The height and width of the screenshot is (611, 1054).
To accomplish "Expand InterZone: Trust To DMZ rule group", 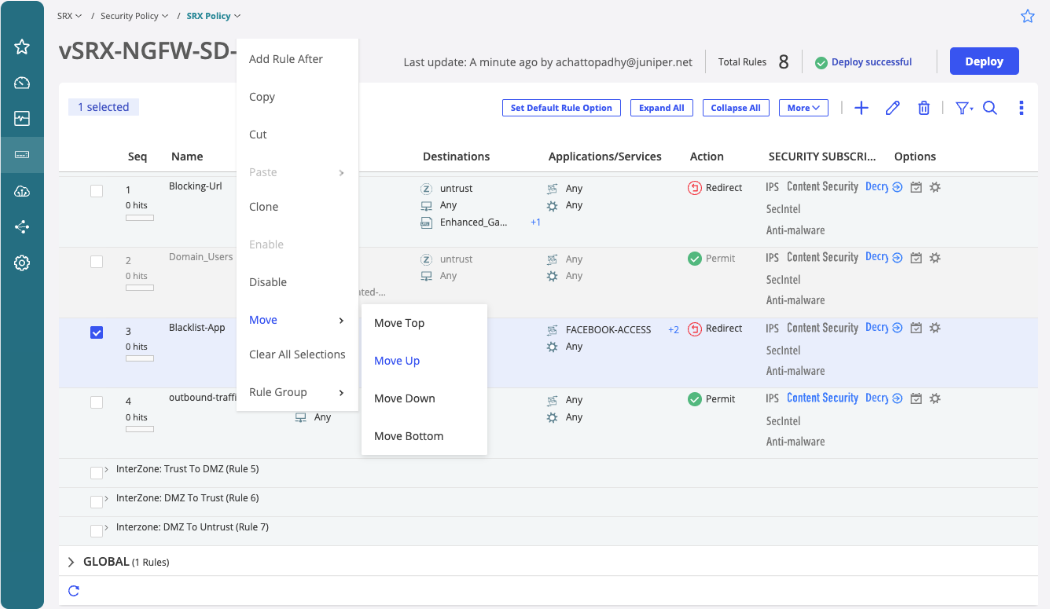I will coord(106,469).
